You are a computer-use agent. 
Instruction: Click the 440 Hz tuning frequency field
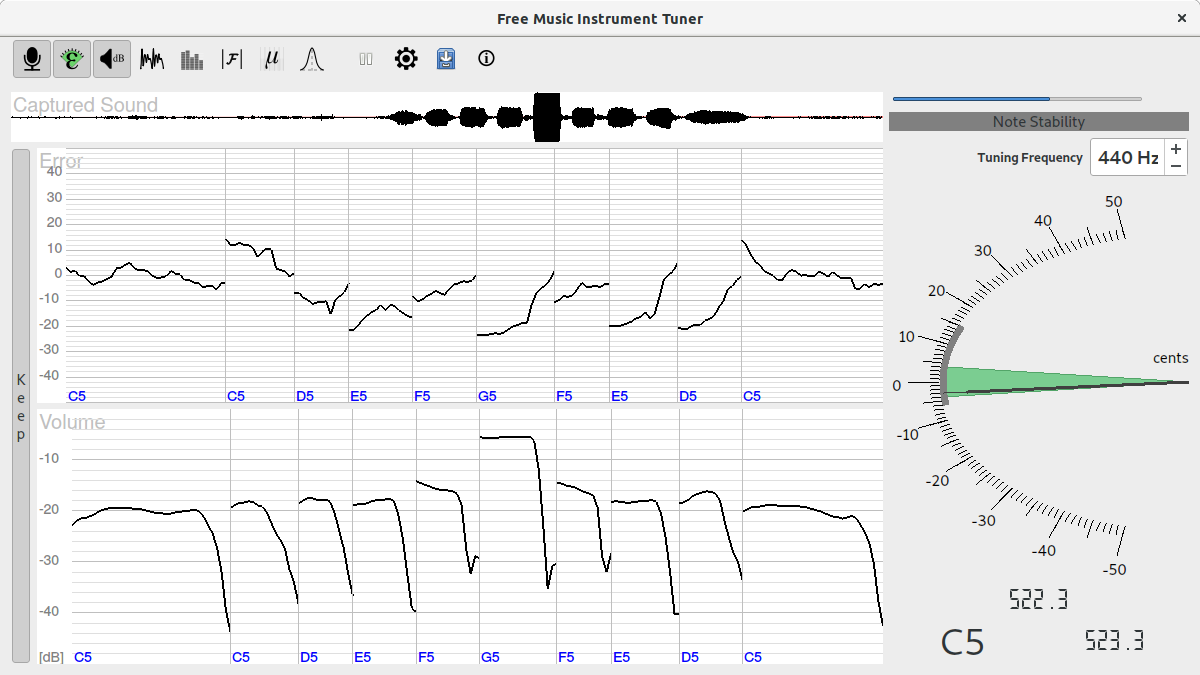pos(1127,158)
